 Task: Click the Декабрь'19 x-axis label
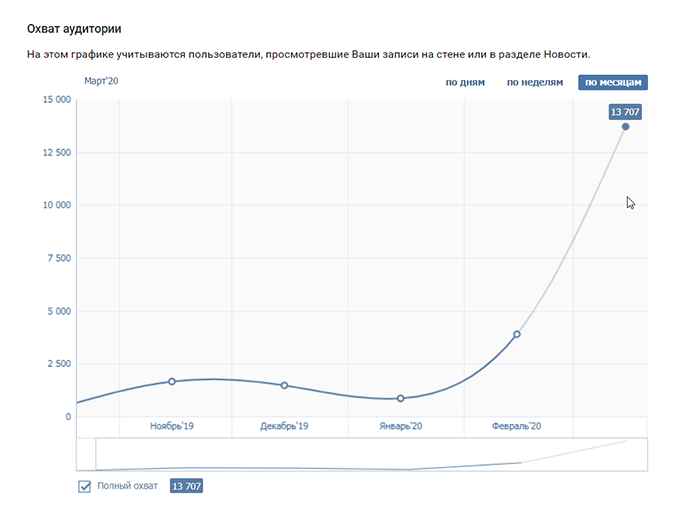284,426
